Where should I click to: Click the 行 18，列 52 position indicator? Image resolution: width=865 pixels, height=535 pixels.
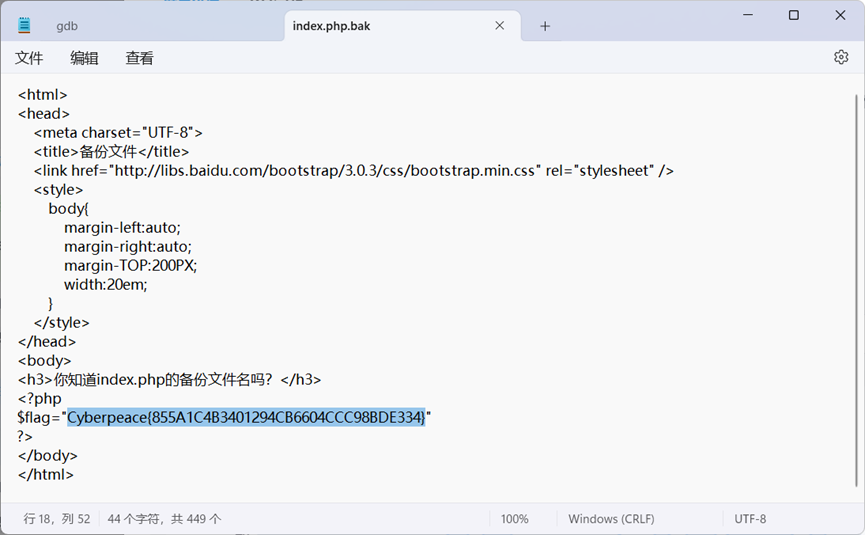(x=57, y=519)
